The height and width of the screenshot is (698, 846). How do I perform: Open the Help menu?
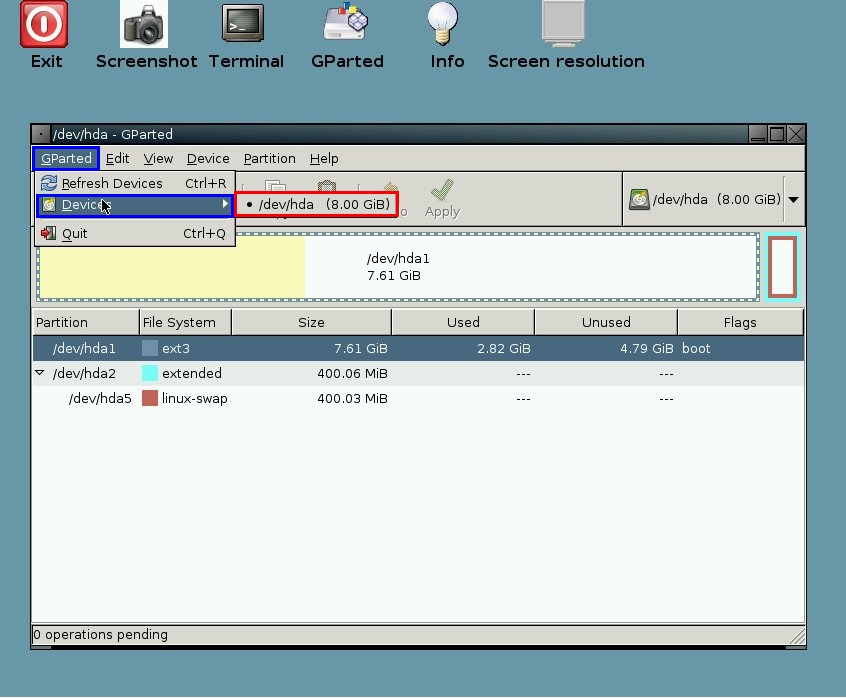point(324,159)
